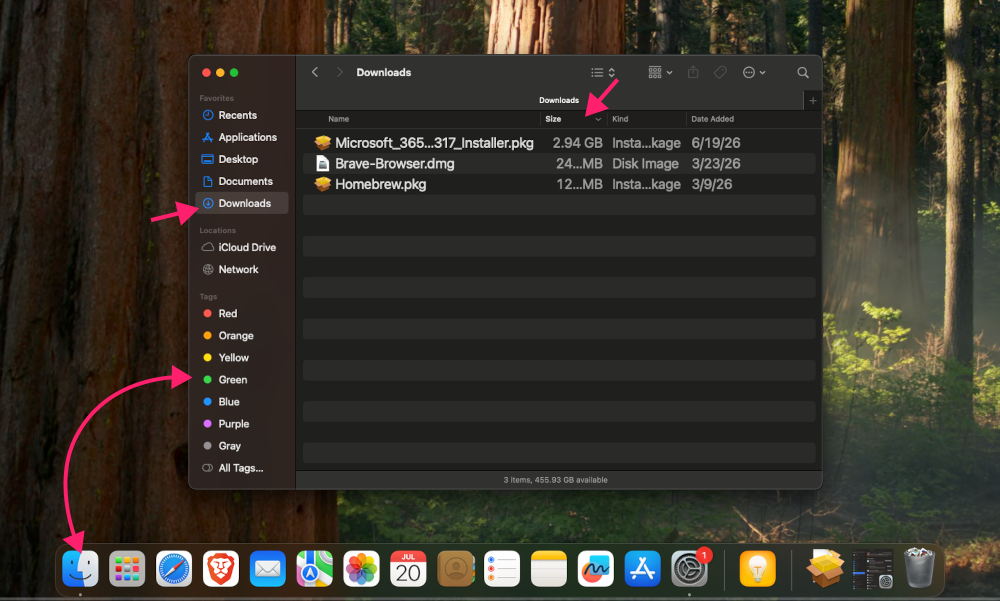Click the 3/9/26 date cell
This screenshot has height=601, width=1000.
tap(712, 184)
